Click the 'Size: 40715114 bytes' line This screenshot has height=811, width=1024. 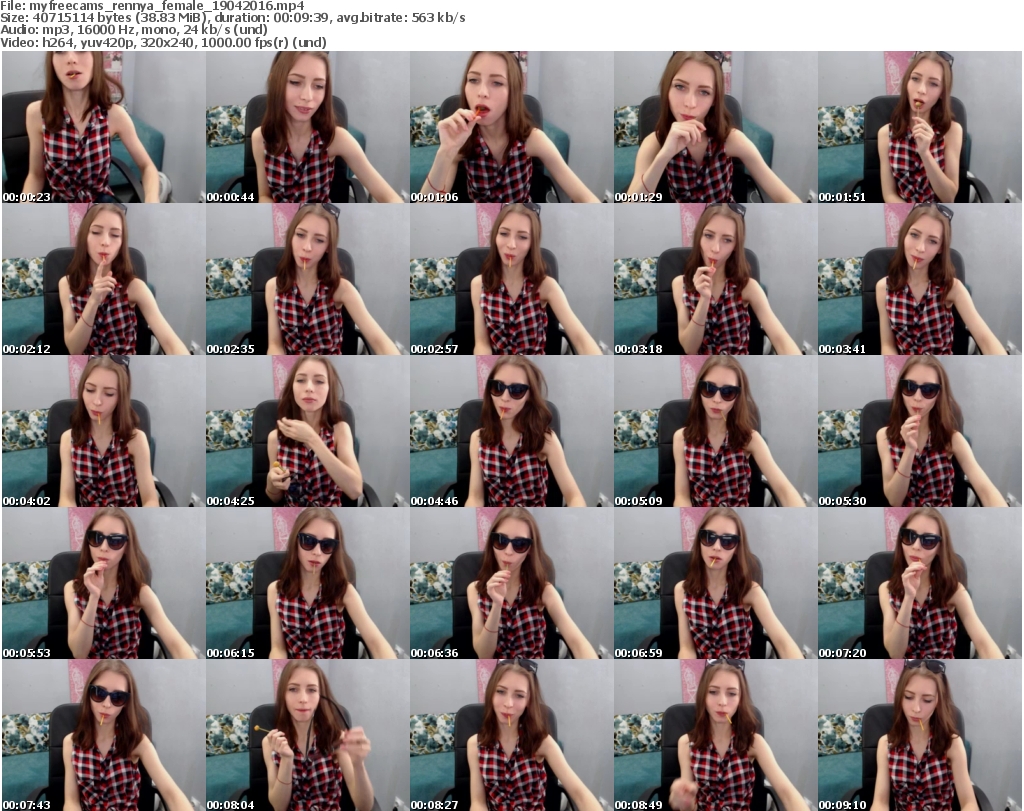(232, 18)
